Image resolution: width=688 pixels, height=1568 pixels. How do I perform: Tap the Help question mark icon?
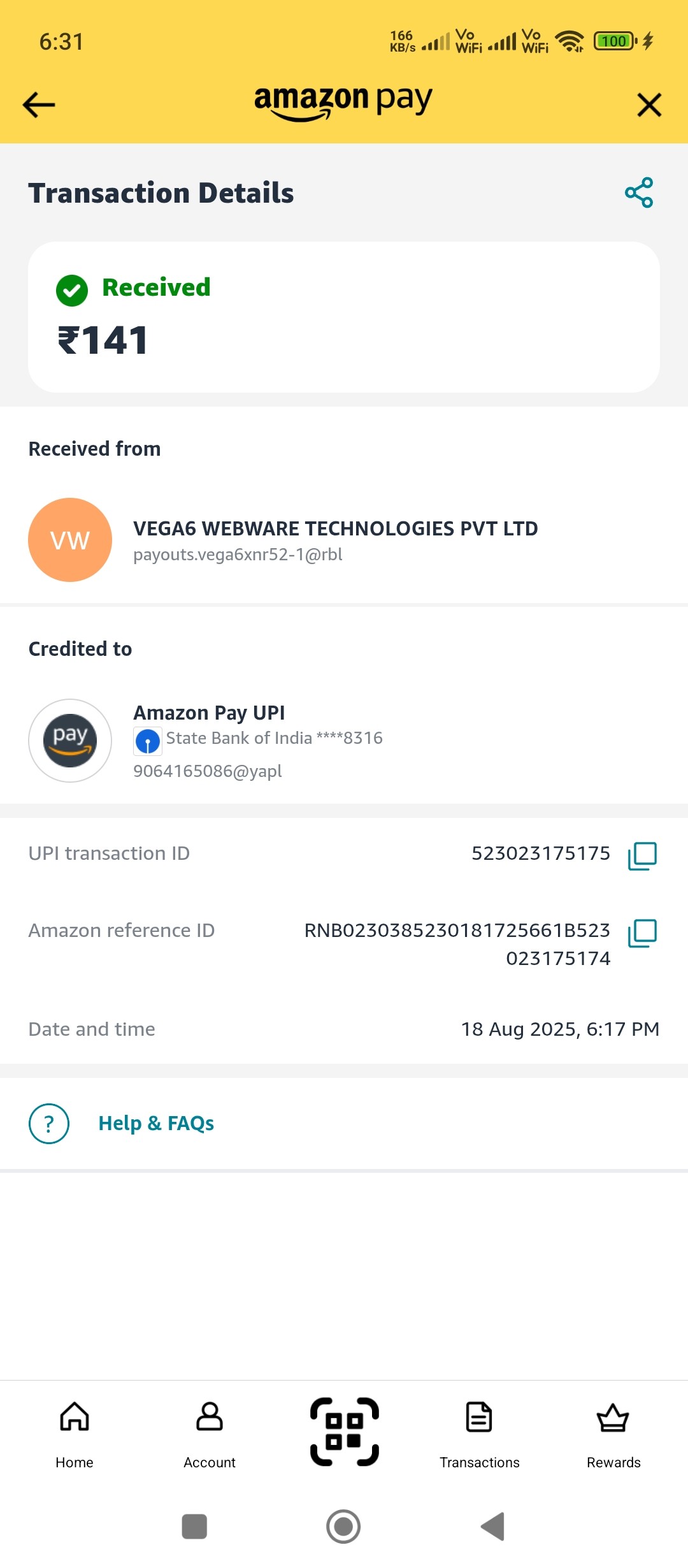[49, 1123]
